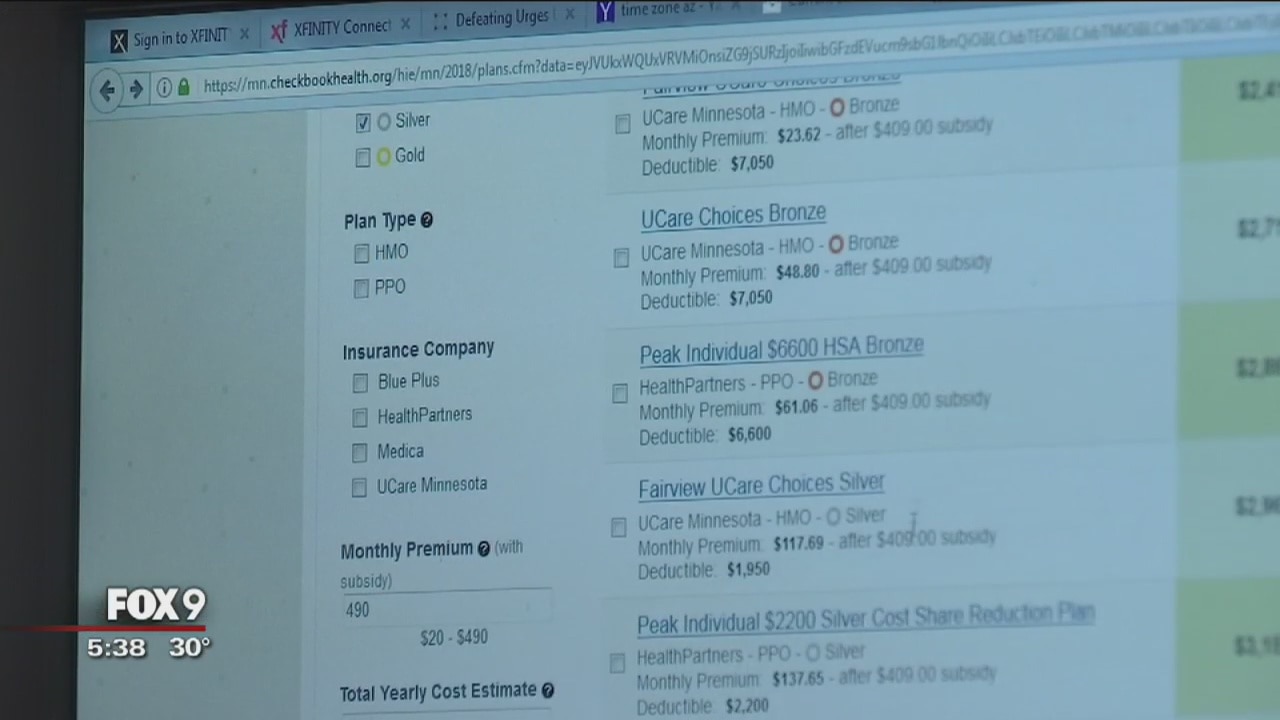Uncheck the Silver metal level checkbox
Image resolution: width=1280 pixels, height=720 pixels.
pyautogui.click(x=363, y=123)
